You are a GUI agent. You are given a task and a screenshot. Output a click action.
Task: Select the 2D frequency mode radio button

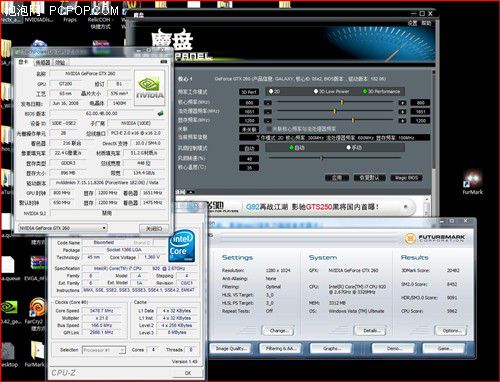point(271,91)
